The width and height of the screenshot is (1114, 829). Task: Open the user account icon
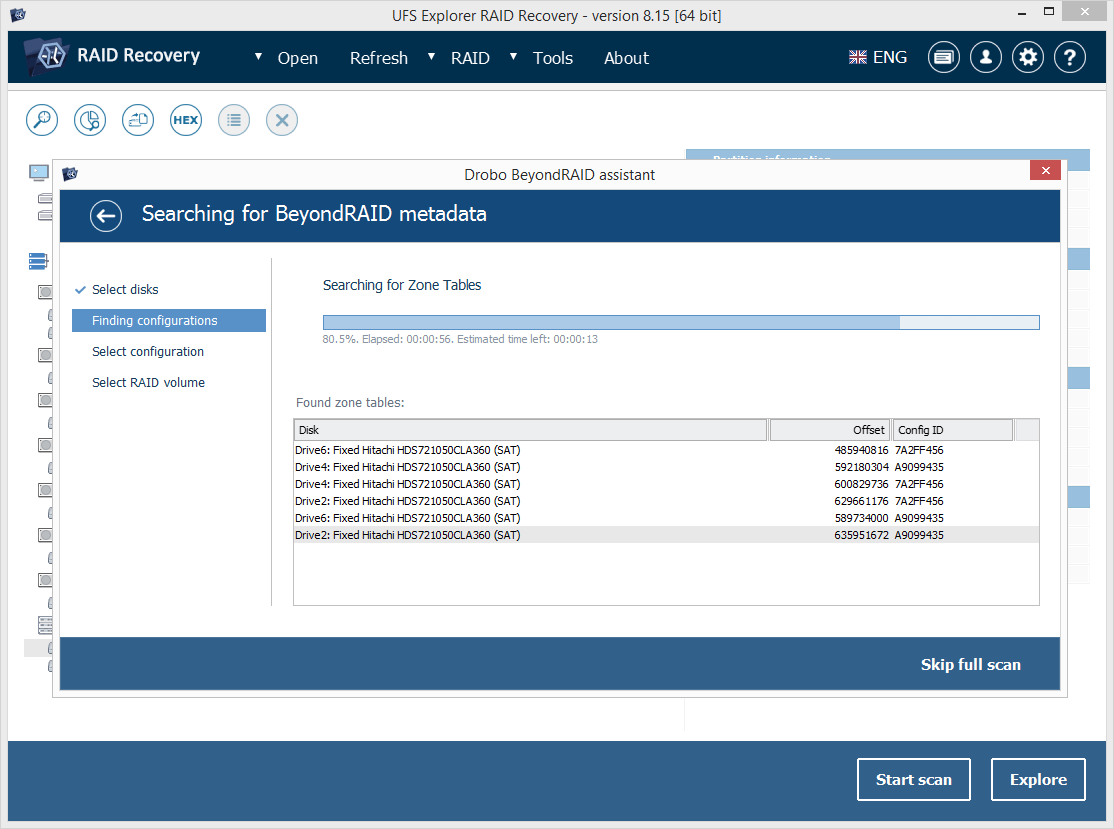(985, 58)
